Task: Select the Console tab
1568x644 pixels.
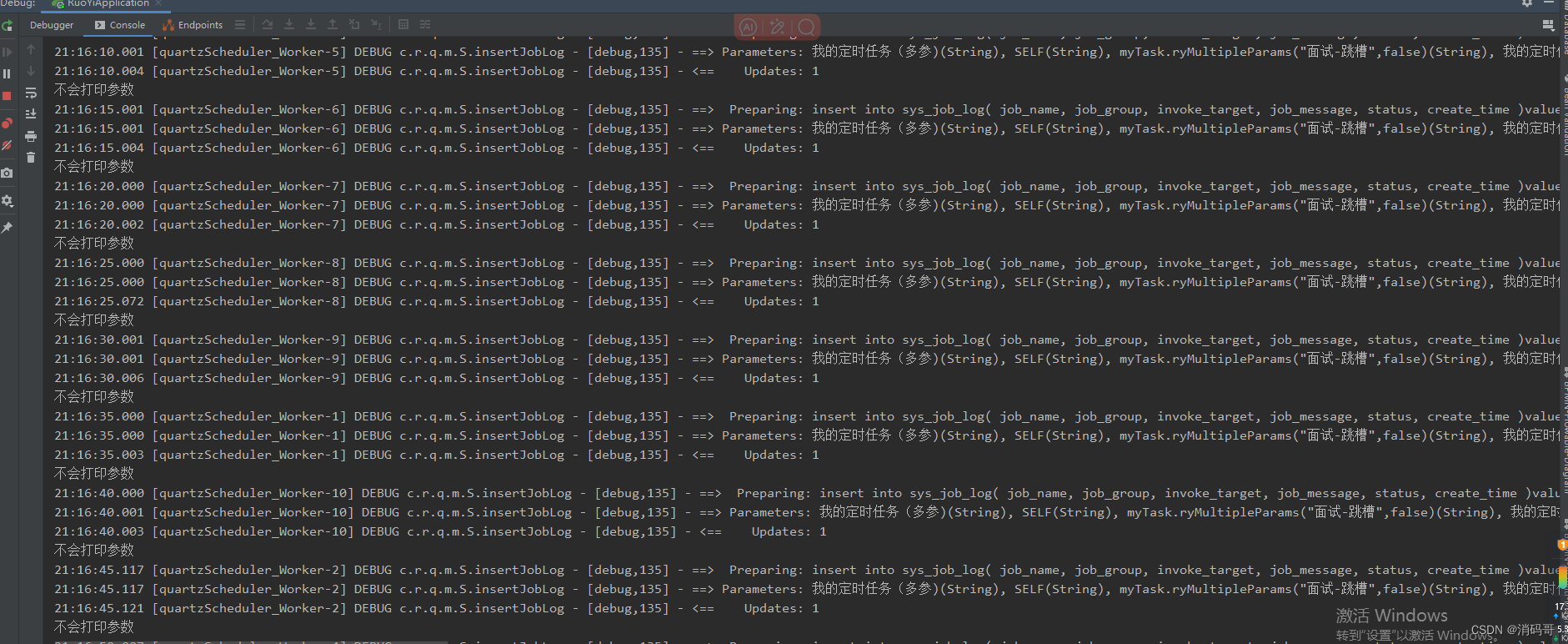Action: click(120, 25)
